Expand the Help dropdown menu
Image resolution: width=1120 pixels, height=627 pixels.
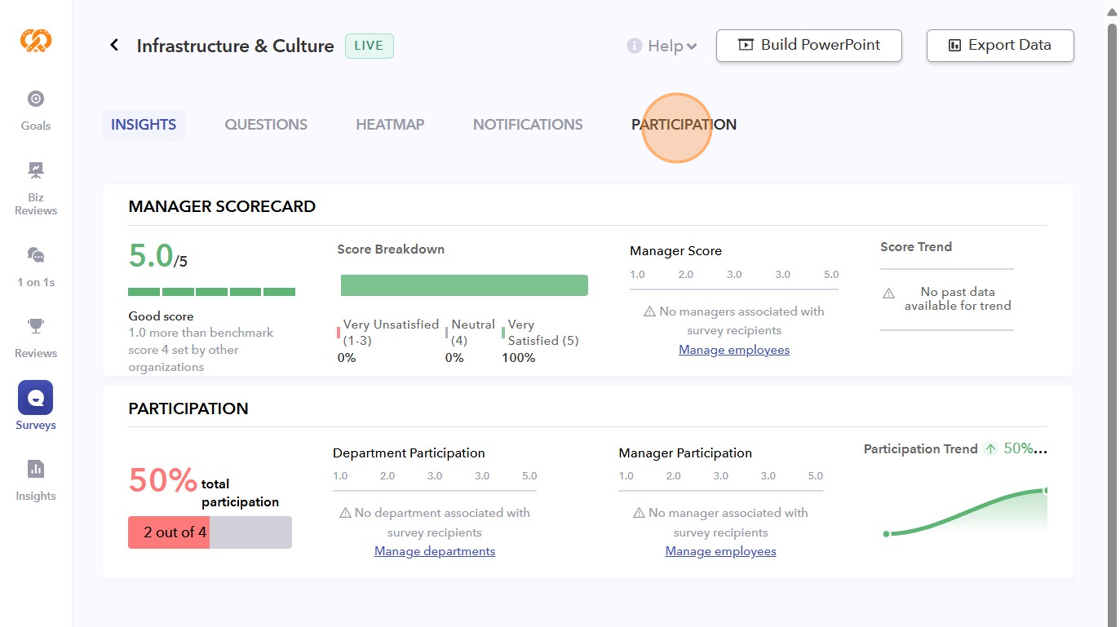tap(662, 46)
